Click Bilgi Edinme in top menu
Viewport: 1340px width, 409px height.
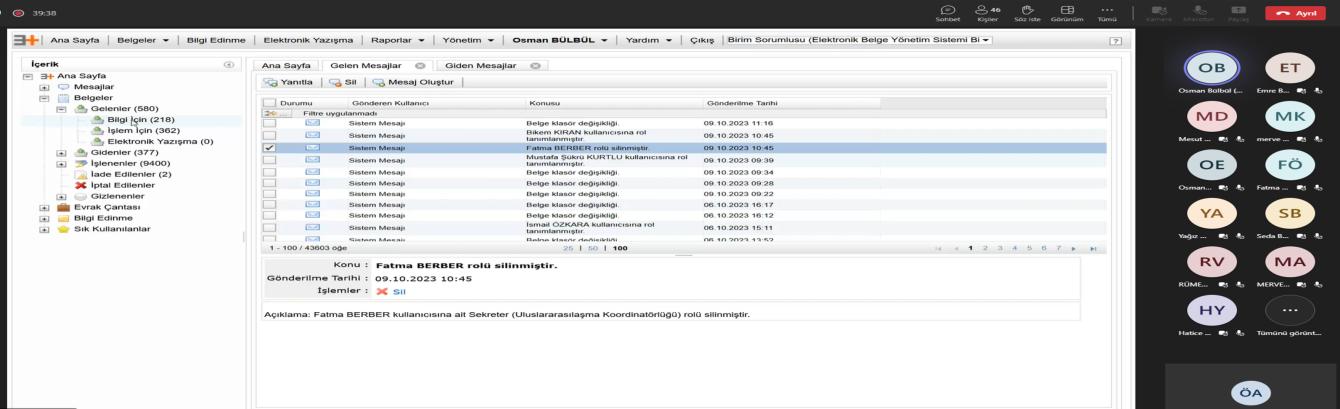(x=216, y=40)
